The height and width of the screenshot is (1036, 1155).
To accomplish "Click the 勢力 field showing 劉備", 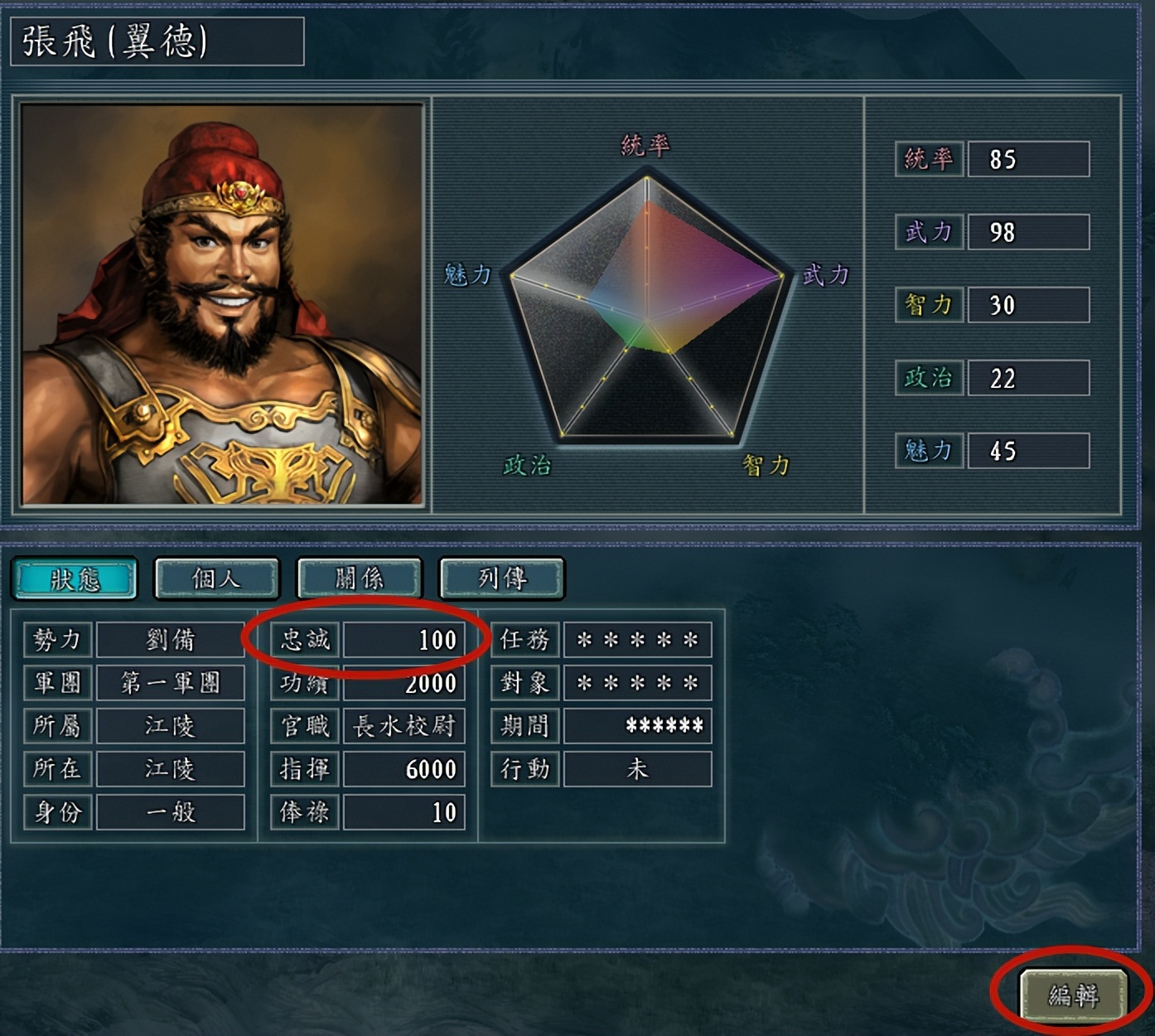I will point(171,640).
